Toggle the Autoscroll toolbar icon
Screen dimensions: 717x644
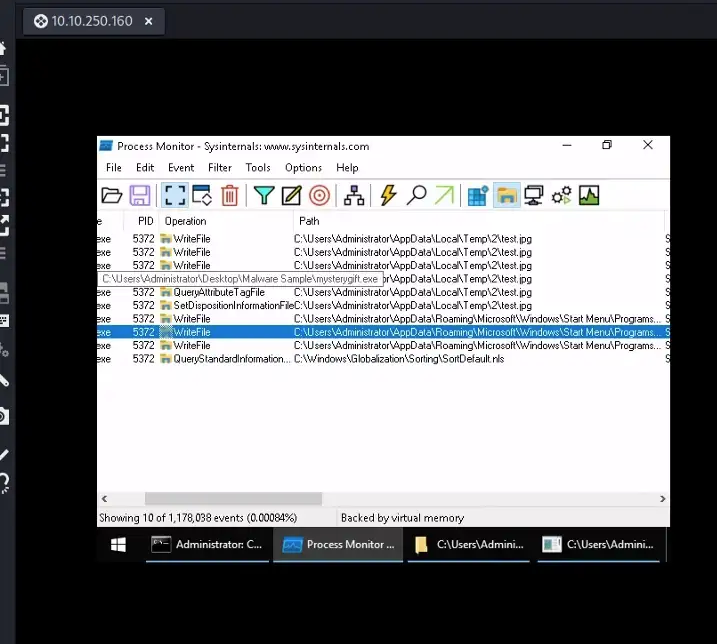tap(202, 196)
